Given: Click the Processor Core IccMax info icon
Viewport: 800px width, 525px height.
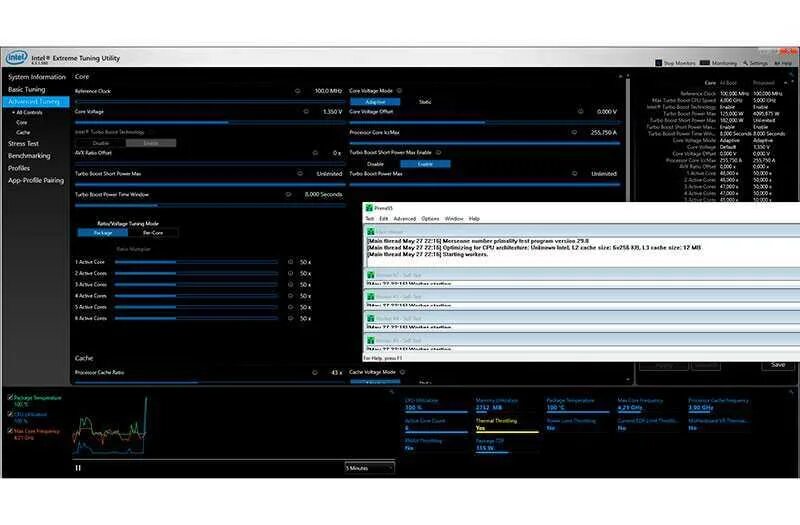Looking at the screenshot, I should click(x=574, y=132).
